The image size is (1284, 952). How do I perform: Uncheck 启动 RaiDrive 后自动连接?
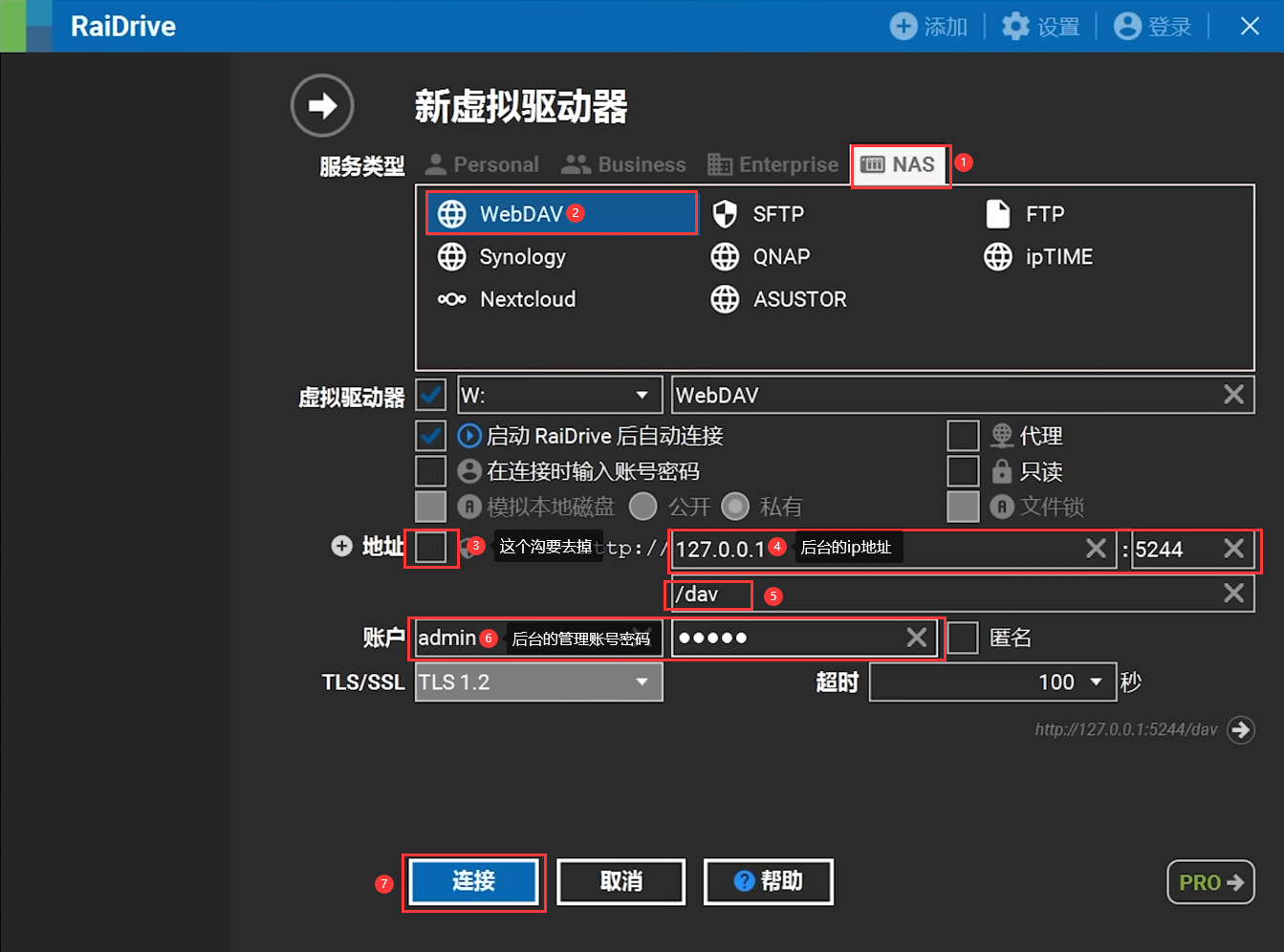pos(431,436)
